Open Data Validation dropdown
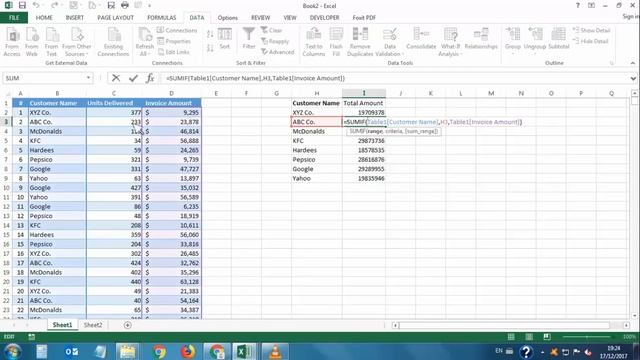The image size is (640, 360). (390, 50)
